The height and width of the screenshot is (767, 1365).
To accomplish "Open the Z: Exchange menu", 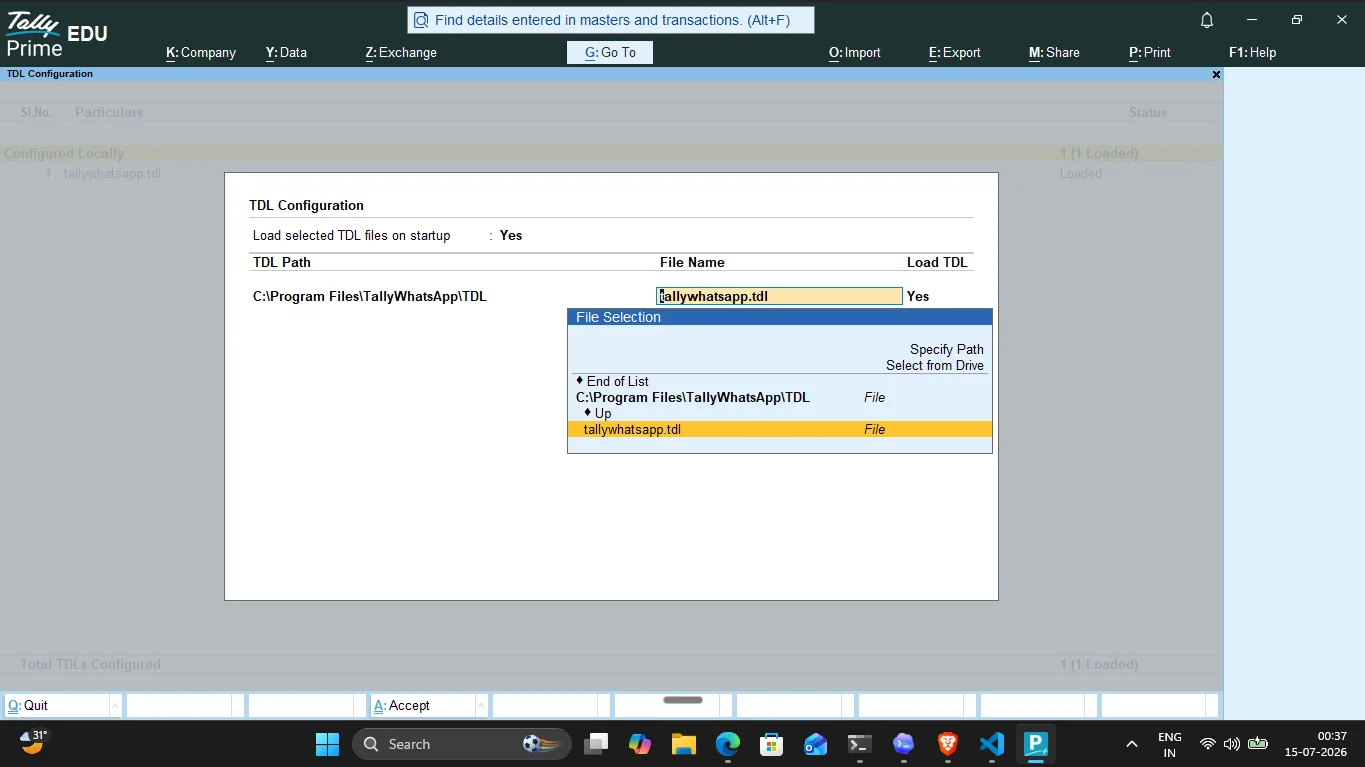I will coord(401,52).
